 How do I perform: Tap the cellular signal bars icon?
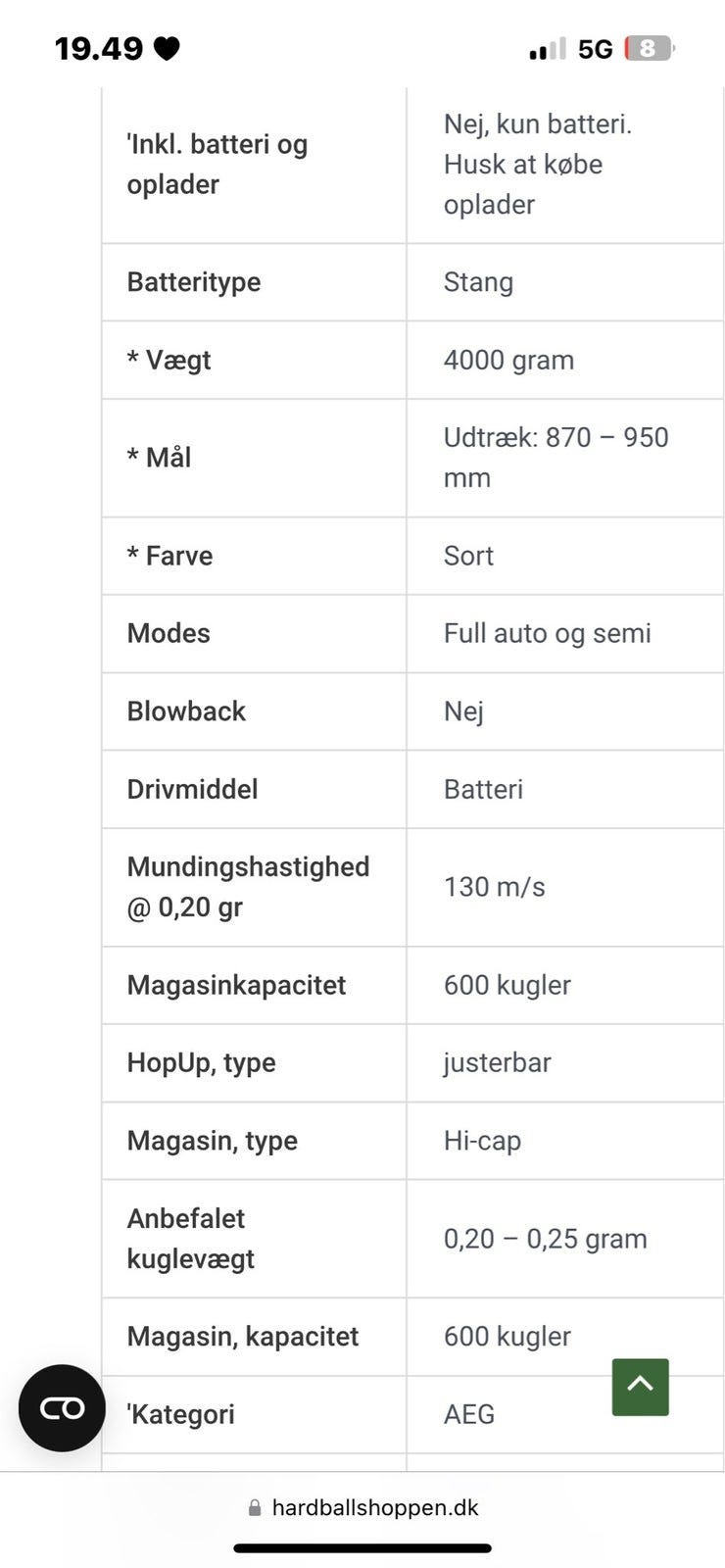click(x=547, y=49)
